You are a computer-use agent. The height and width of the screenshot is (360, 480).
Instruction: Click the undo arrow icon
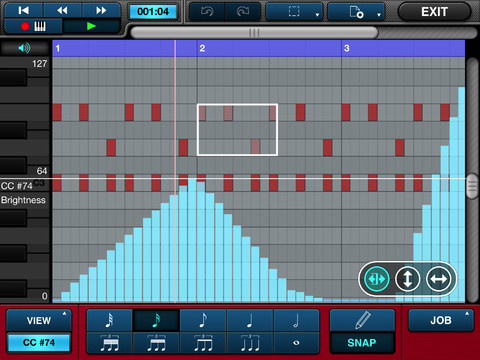point(207,12)
